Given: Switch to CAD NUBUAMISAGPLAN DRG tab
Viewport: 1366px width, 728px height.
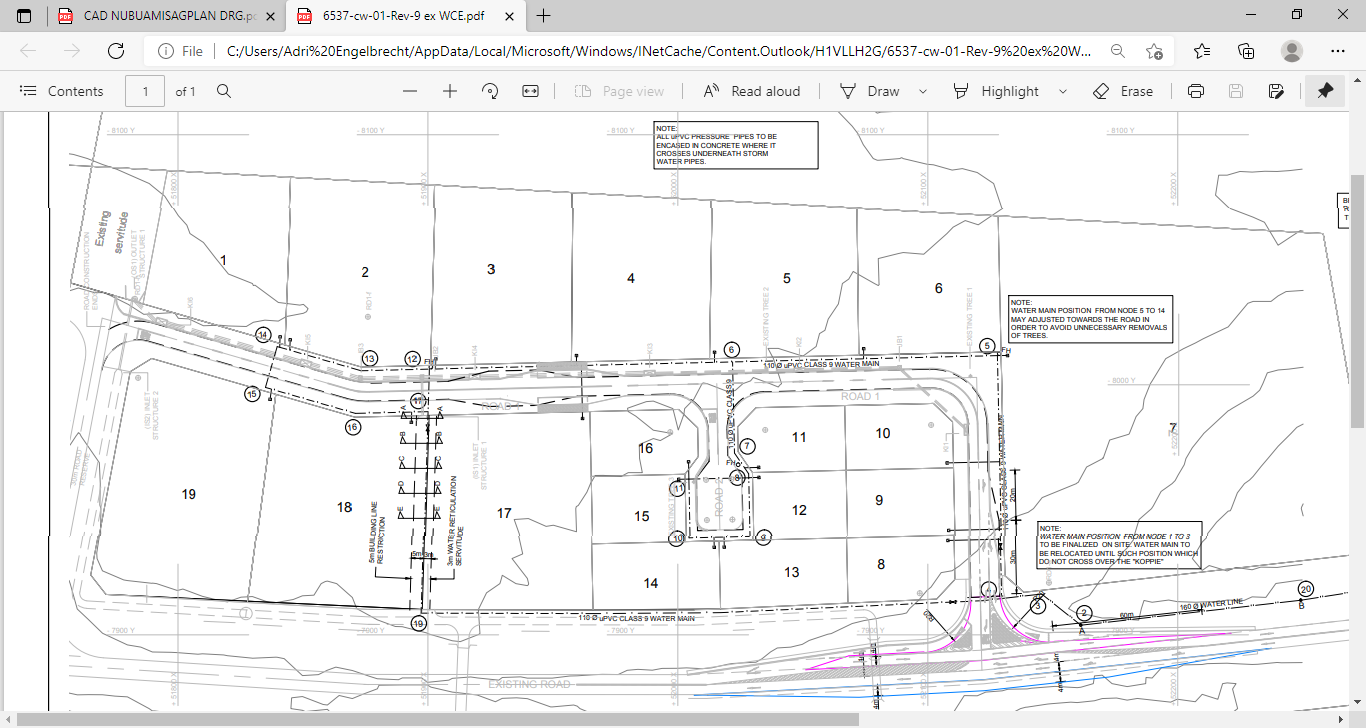Looking at the screenshot, I should [160, 16].
